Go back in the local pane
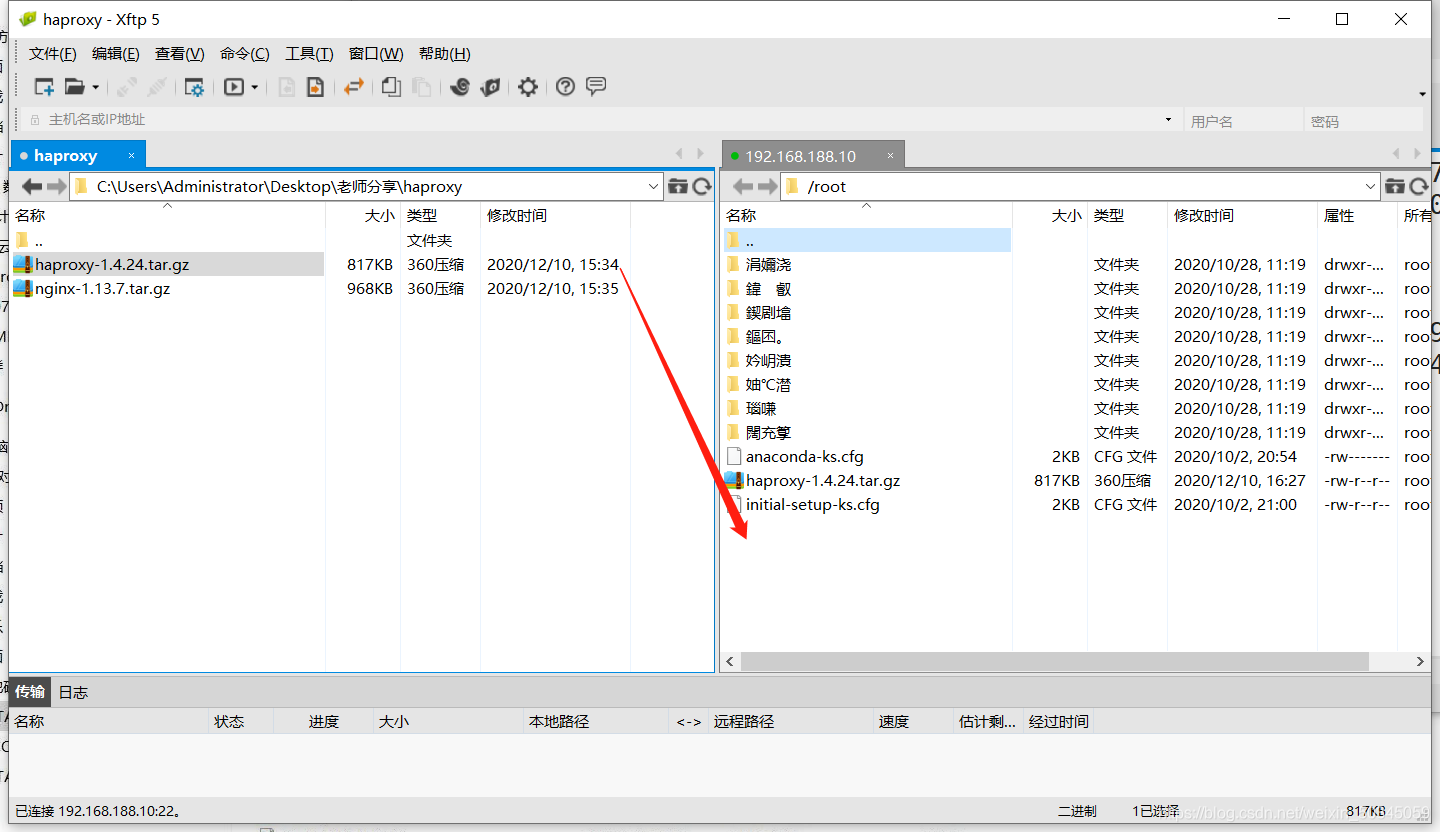The image size is (1440, 832). [32, 186]
